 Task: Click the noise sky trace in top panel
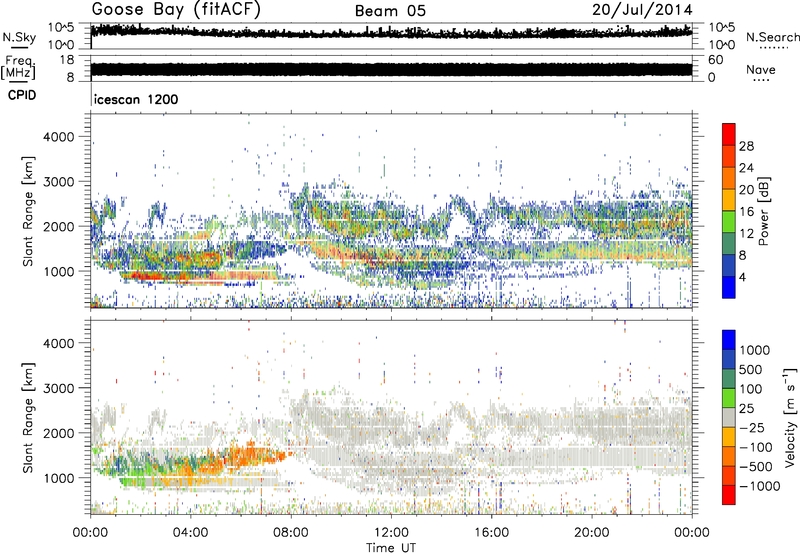tap(391, 32)
